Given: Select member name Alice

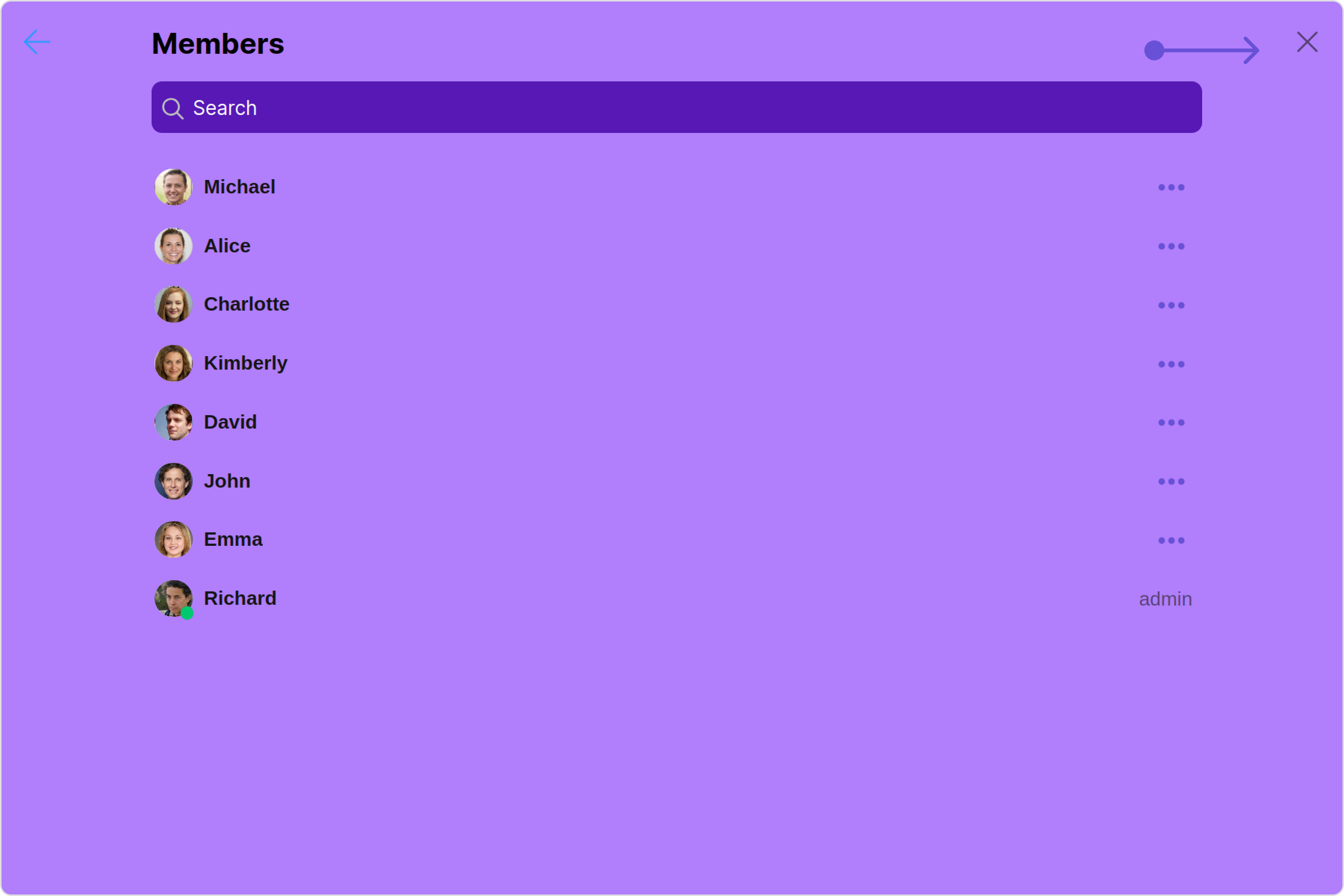Looking at the screenshot, I should [227, 246].
